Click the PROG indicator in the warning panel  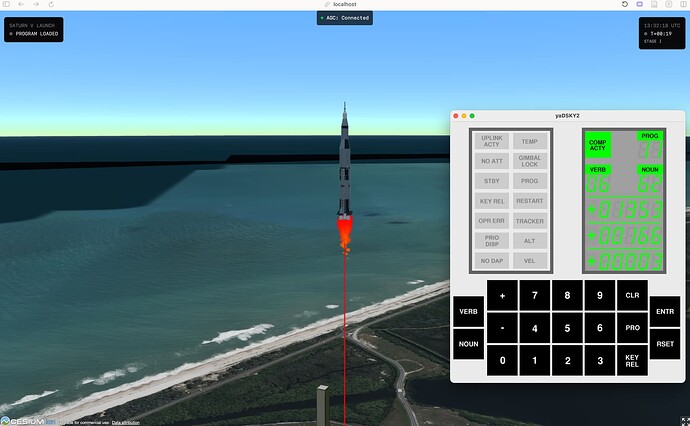tap(529, 181)
